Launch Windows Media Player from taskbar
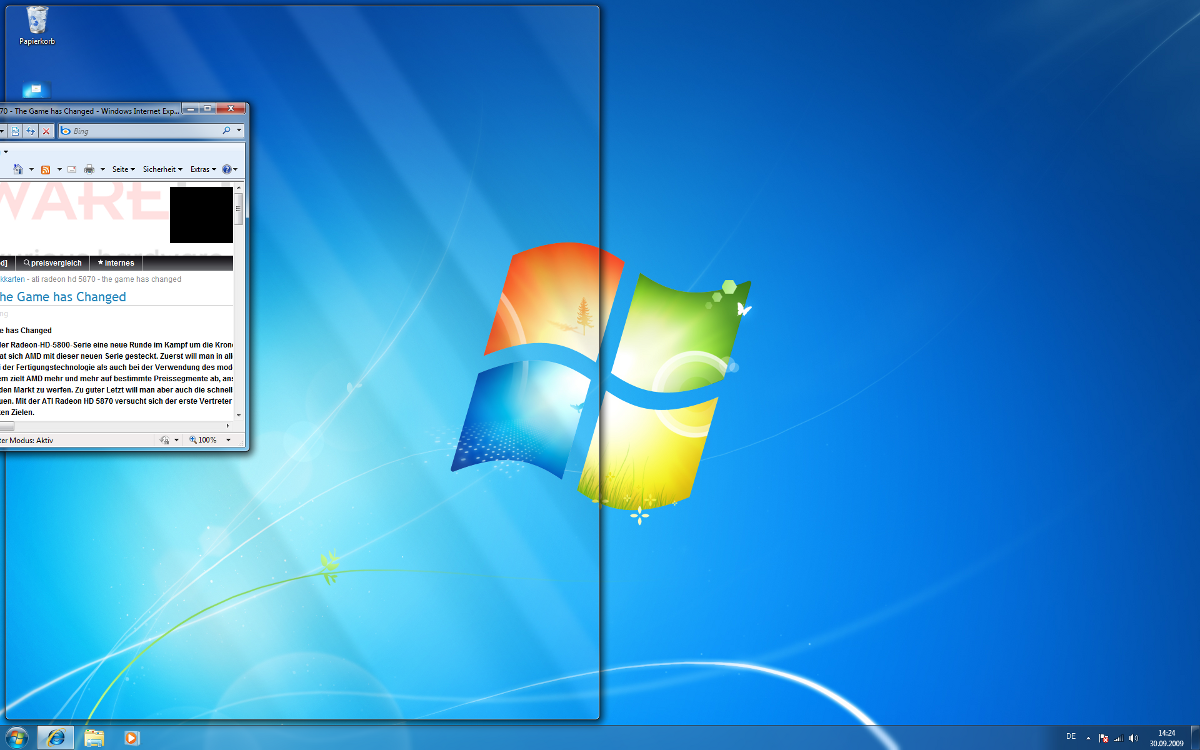The width and height of the screenshot is (1200, 750). point(131,737)
